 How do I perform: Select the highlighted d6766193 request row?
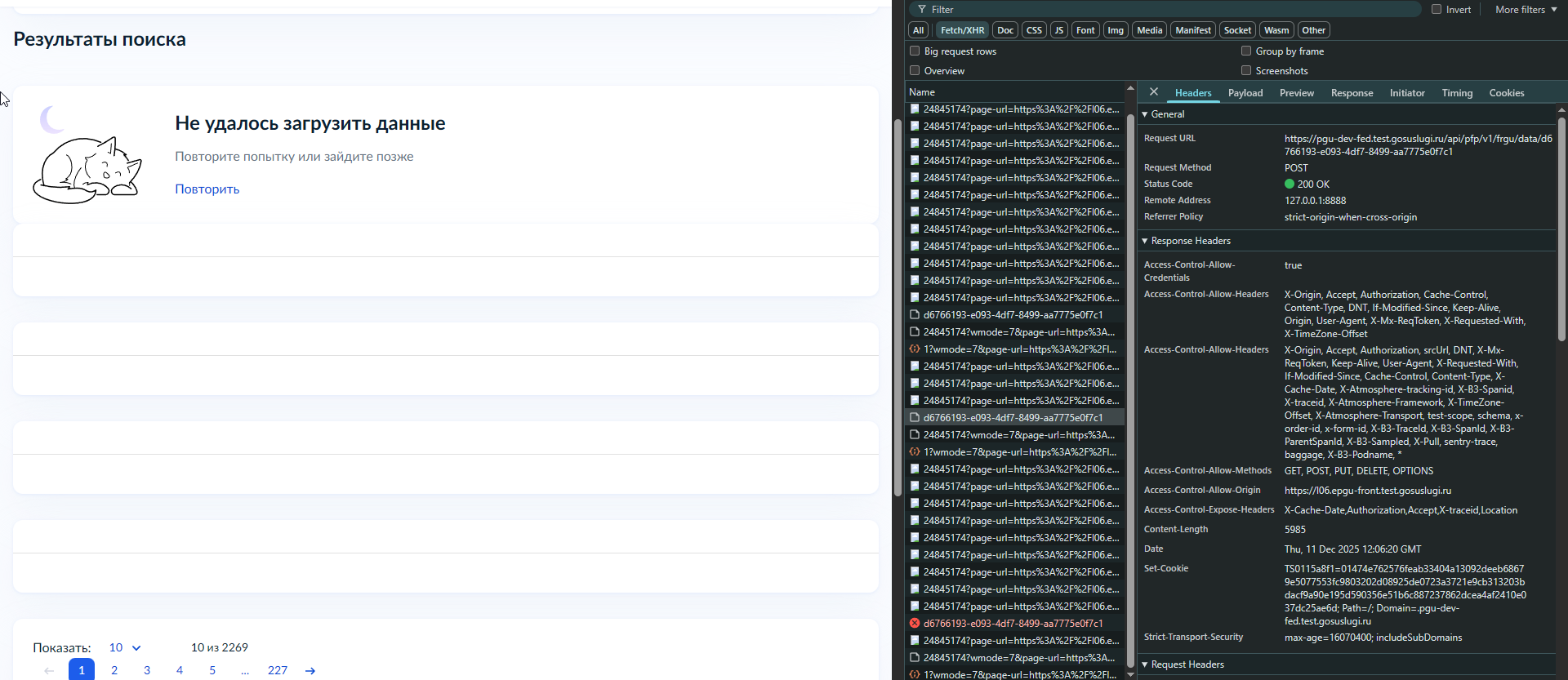[x=1015, y=417]
